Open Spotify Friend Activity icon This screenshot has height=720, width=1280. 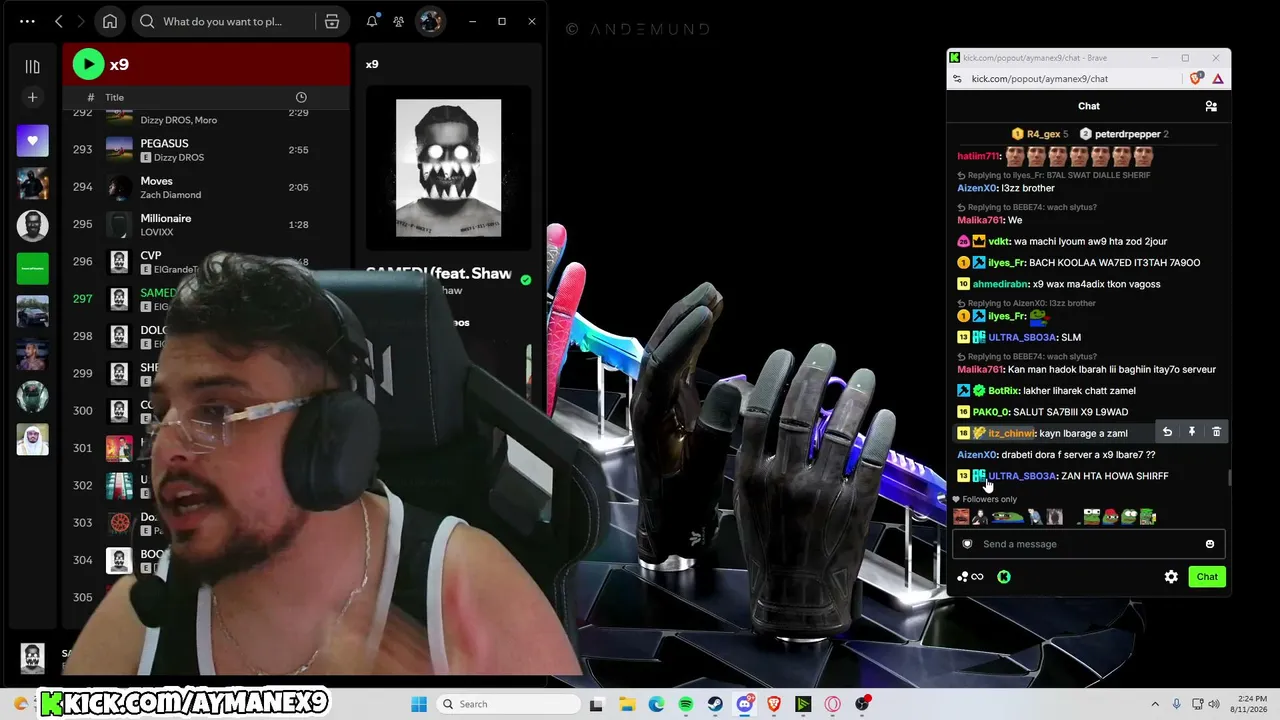399,21
